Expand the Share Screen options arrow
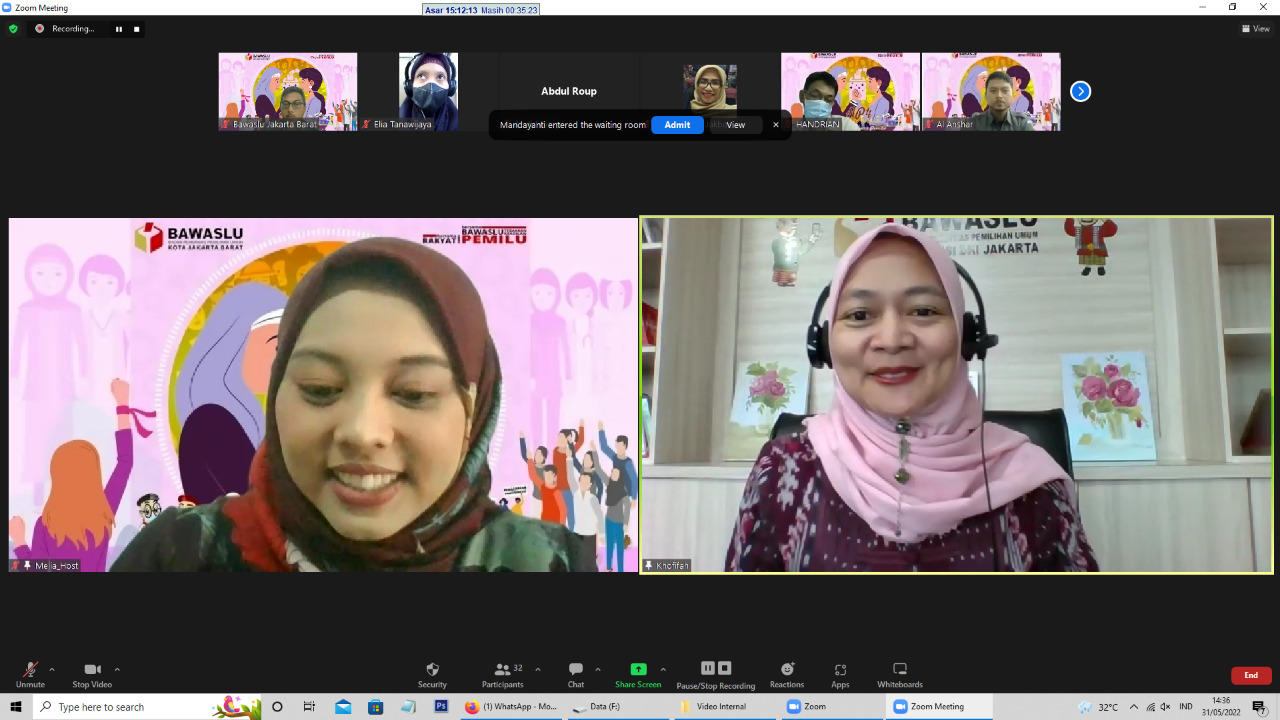Screen dimensions: 1280x720 point(663,670)
